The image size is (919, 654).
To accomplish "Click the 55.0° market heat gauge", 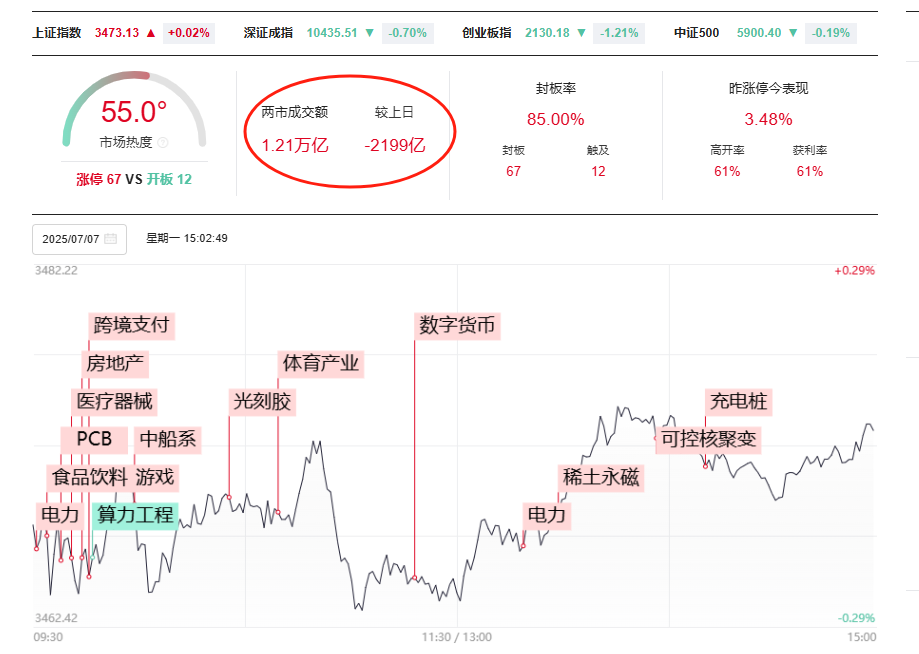I will [x=134, y=112].
